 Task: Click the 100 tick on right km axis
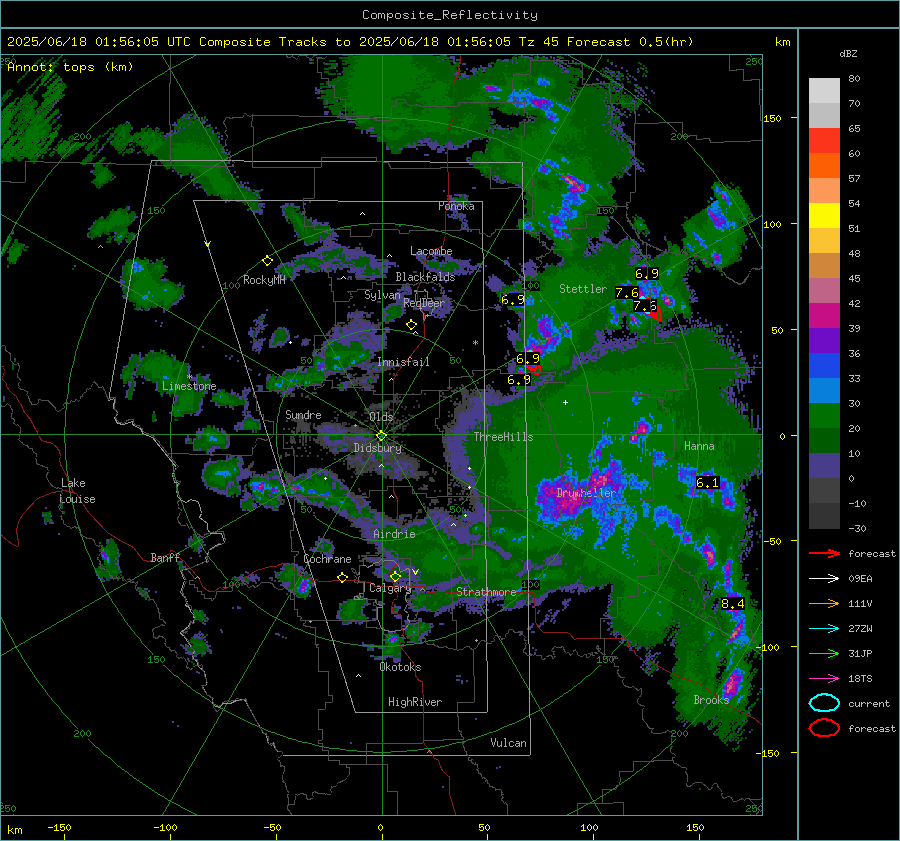coord(773,224)
